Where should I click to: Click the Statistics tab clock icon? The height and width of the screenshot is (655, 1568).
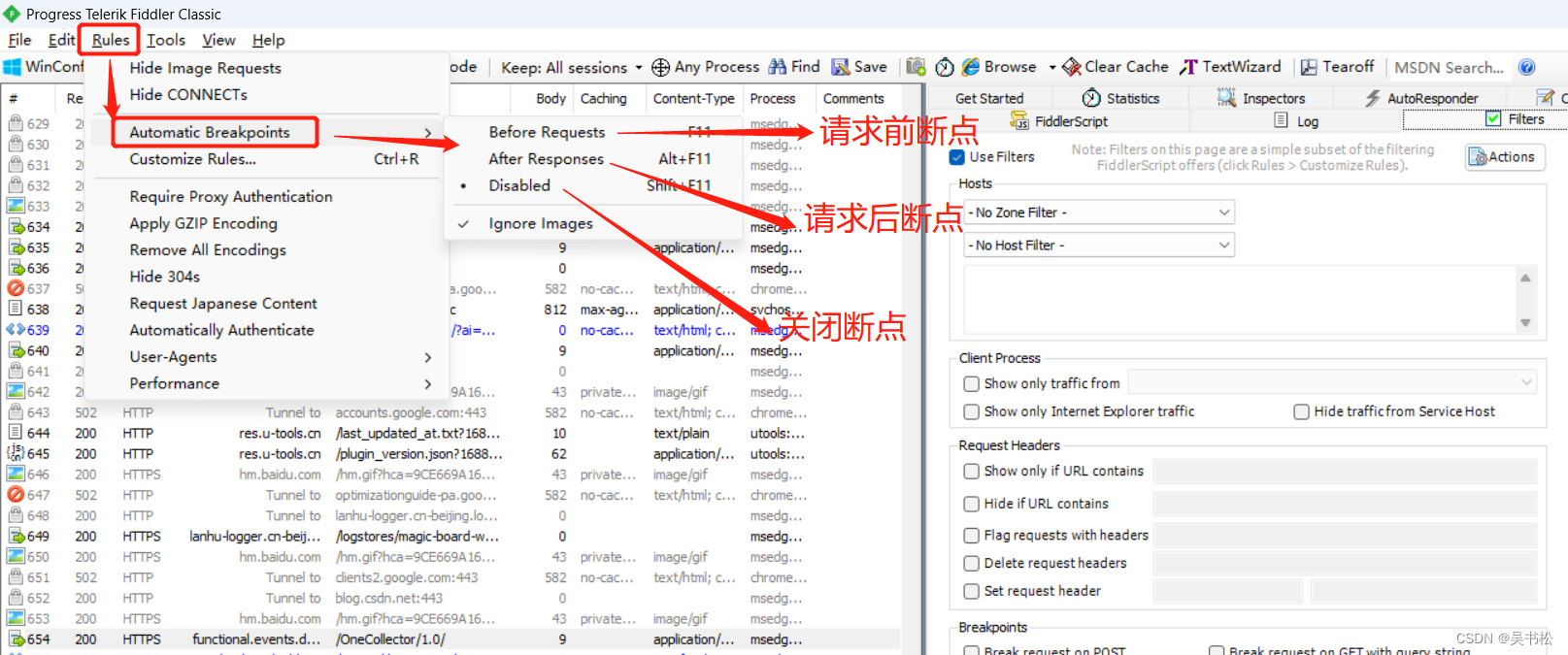click(1091, 98)
